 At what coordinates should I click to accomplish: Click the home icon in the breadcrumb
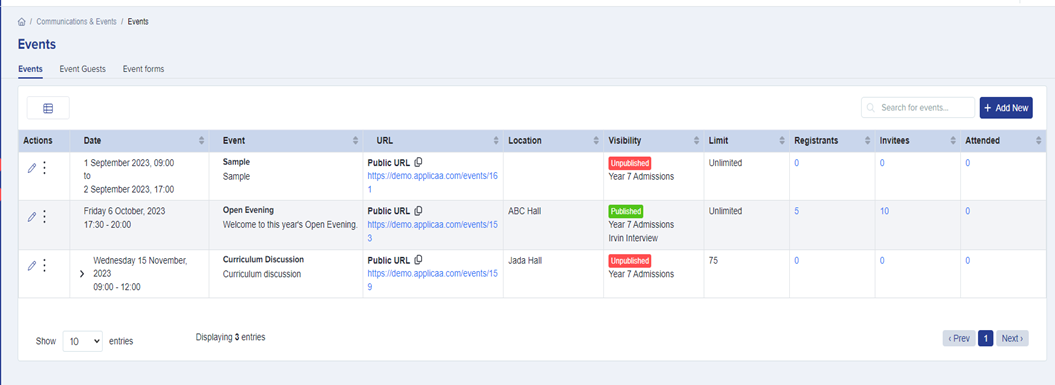pos(22,22)
